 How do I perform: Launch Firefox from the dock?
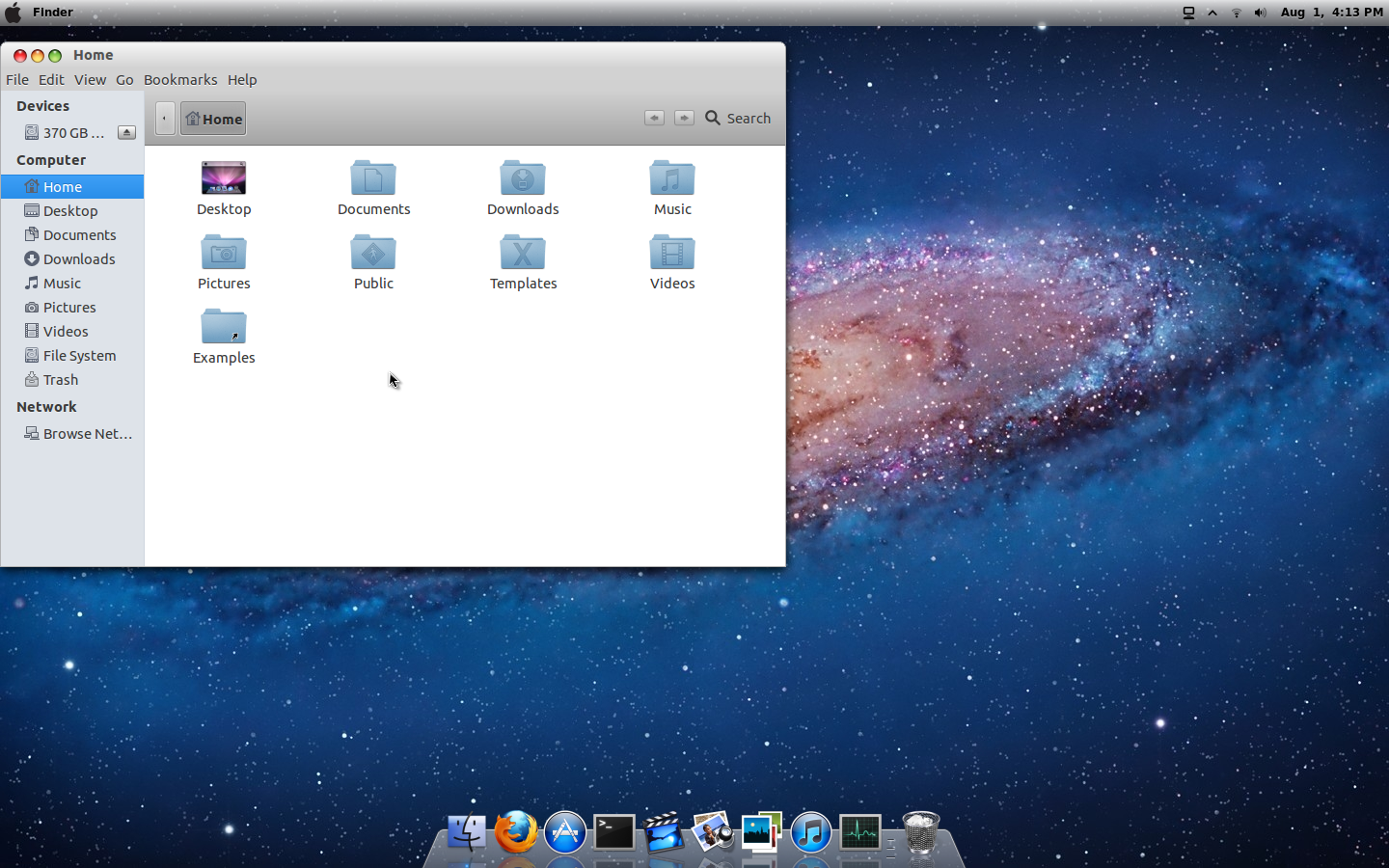coord(516,831)
